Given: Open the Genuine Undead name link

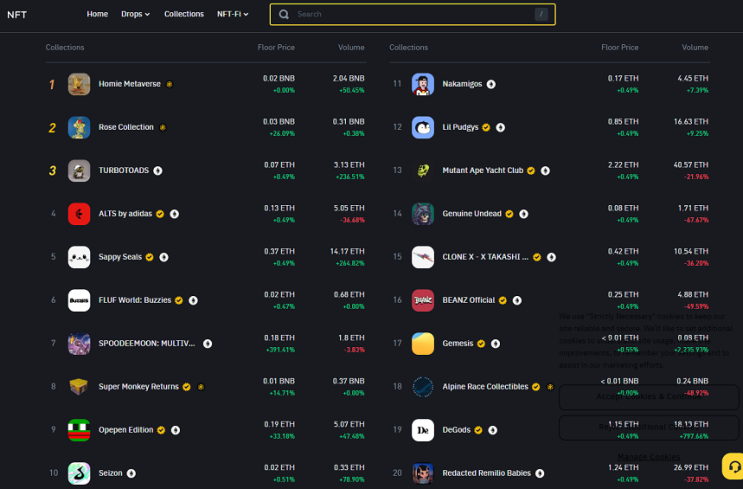Looking at the screenshot, I should (472, 214).
